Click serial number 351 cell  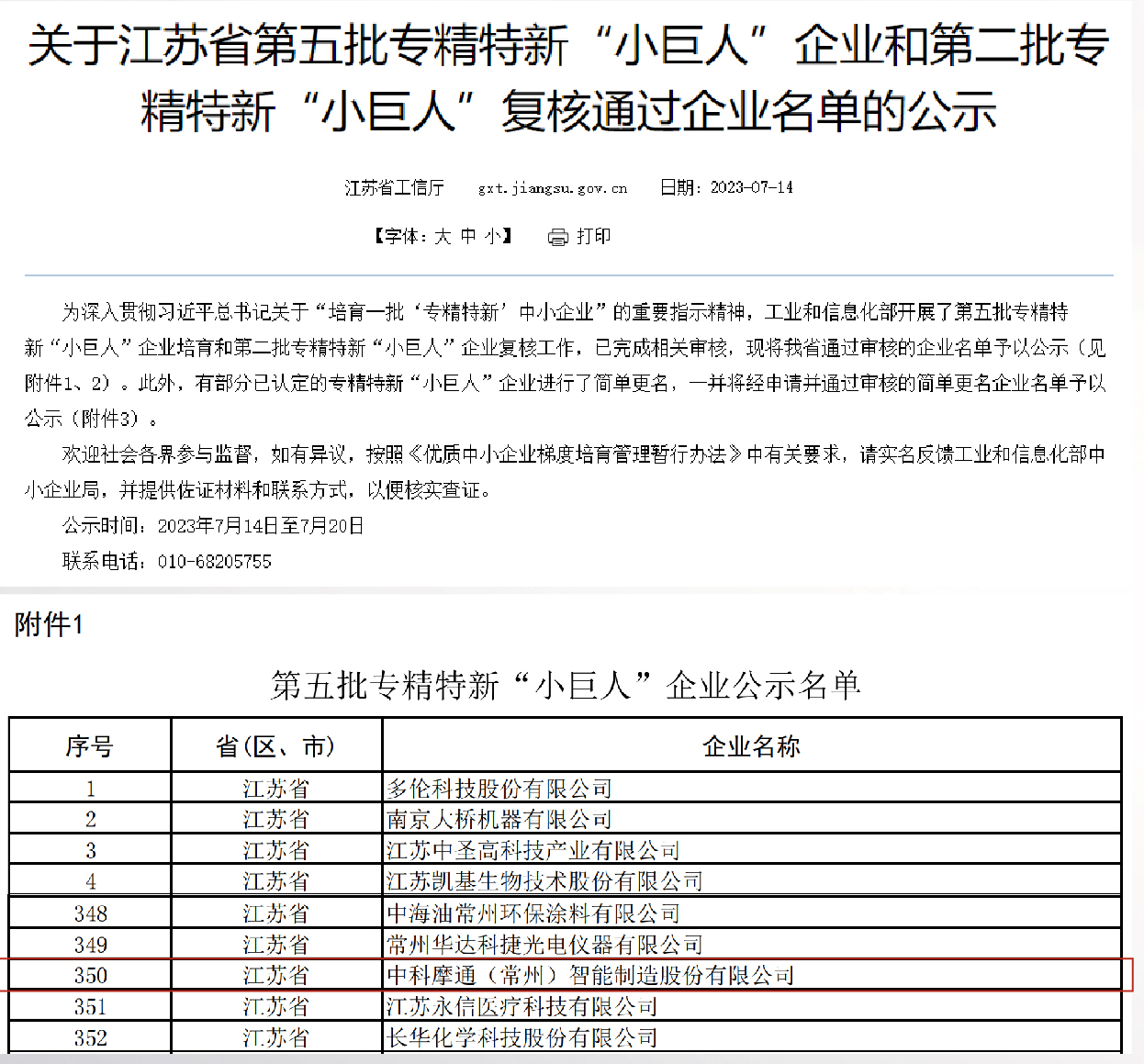[90, 1006]
